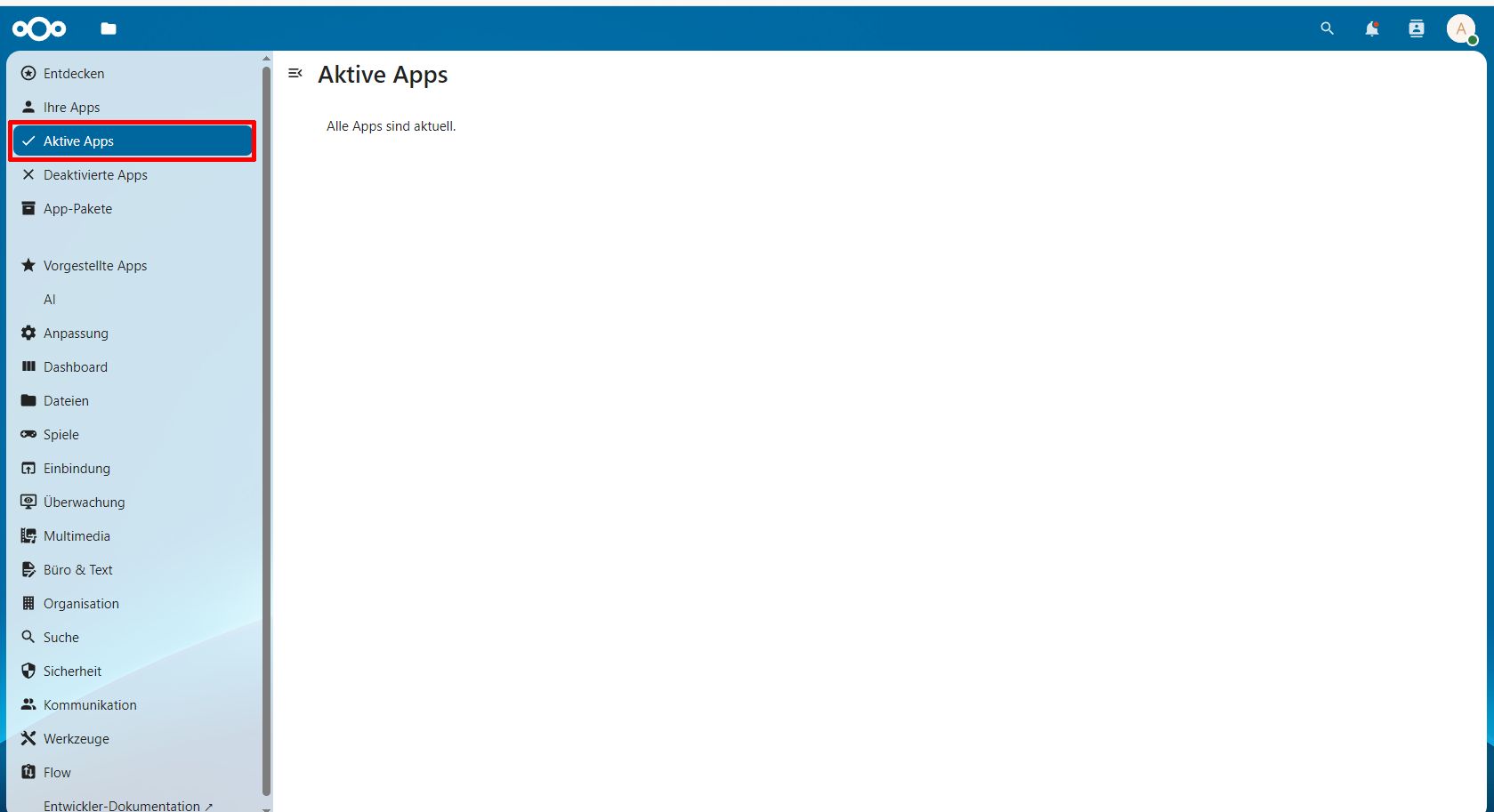Open the Entdecken section

133,74
